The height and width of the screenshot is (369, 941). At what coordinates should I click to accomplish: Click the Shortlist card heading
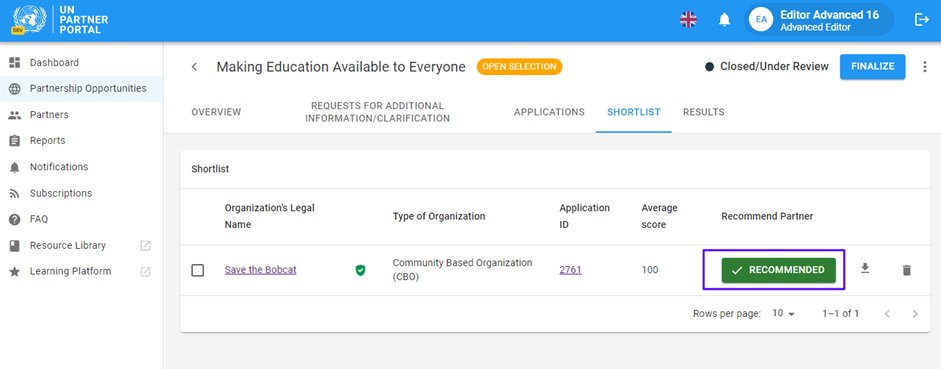210,169
